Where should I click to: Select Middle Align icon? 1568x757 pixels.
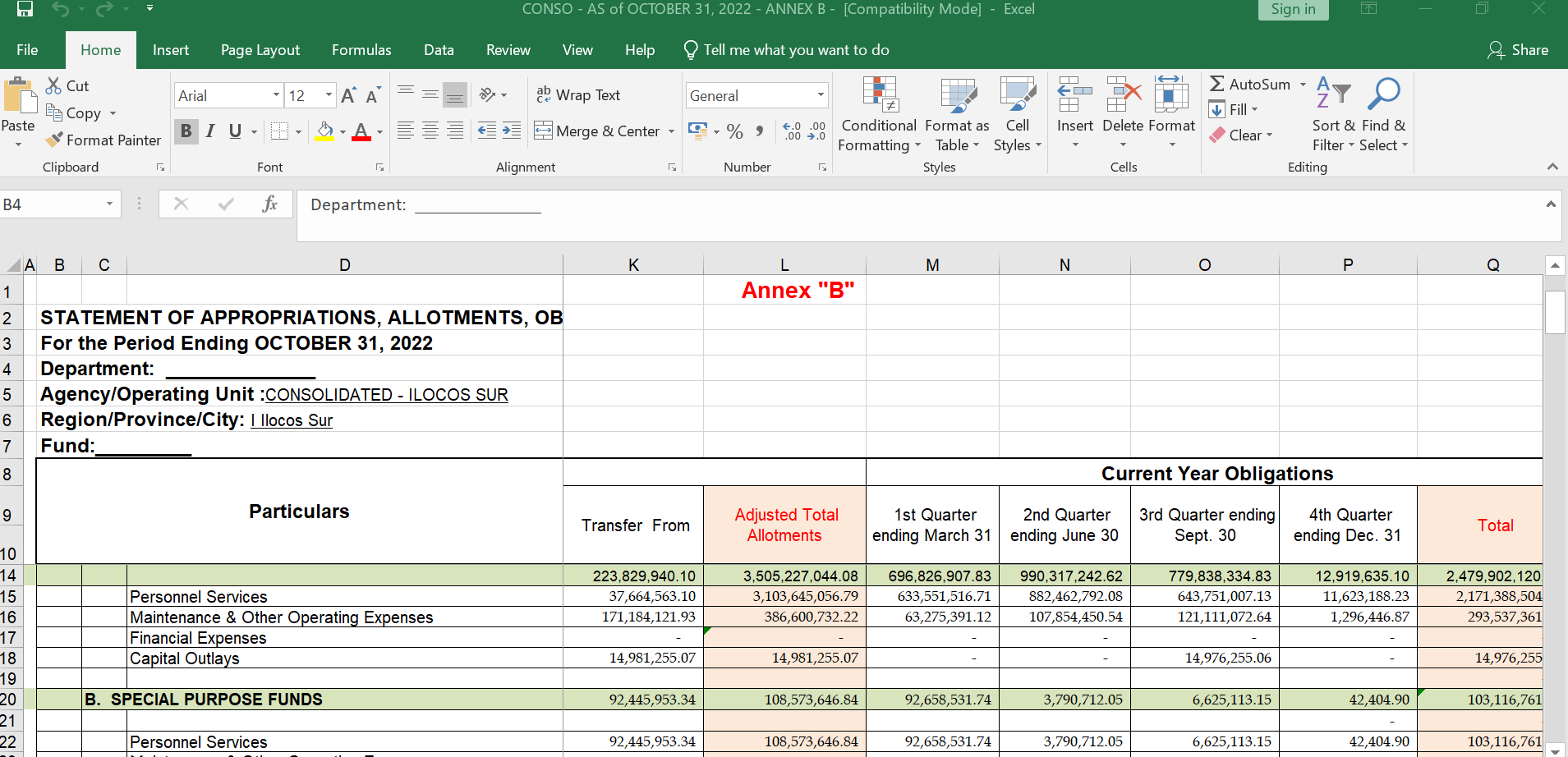point(430,95)
